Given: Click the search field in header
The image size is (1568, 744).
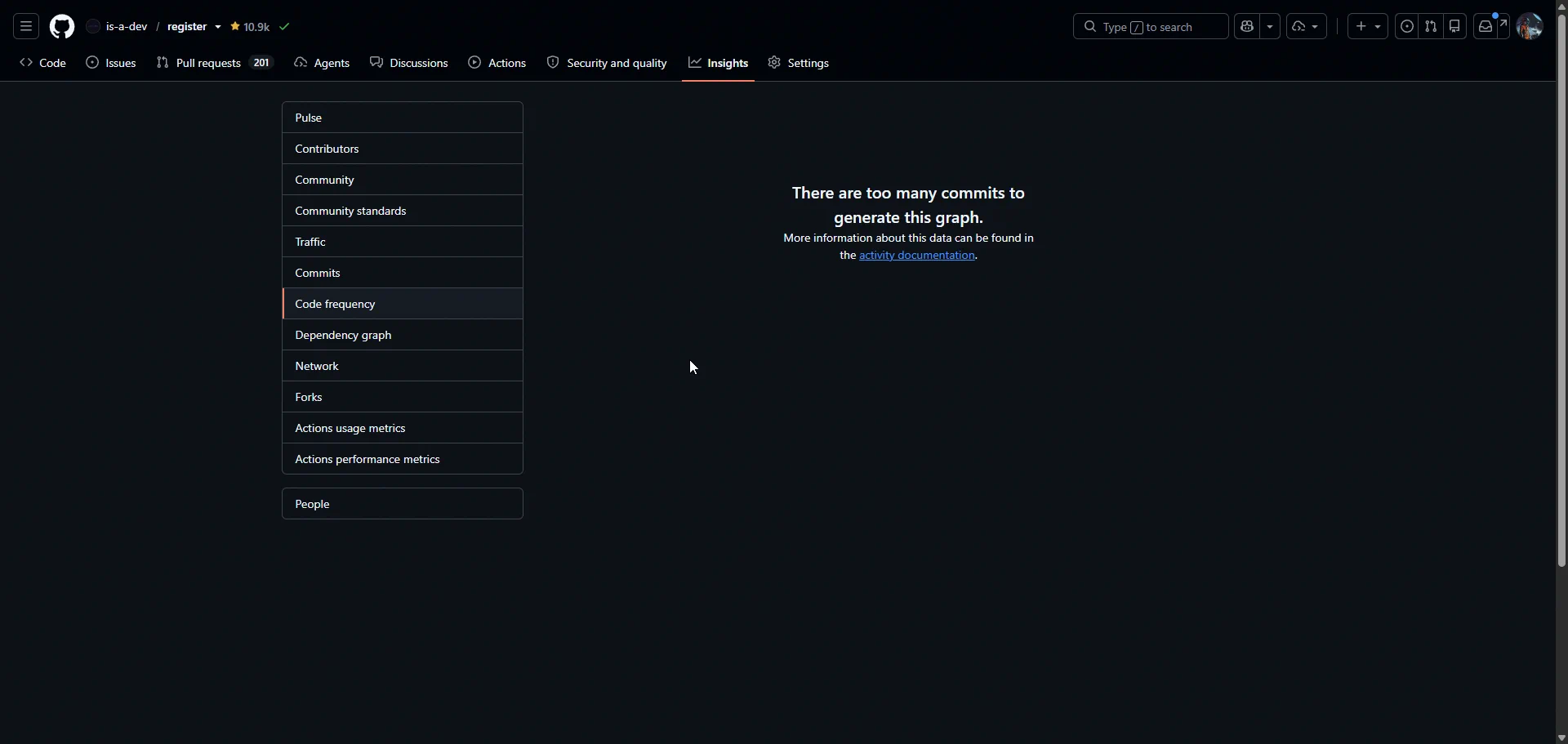Looking at the screenshot, I should pyautogui.click(x=1151, y=27).
